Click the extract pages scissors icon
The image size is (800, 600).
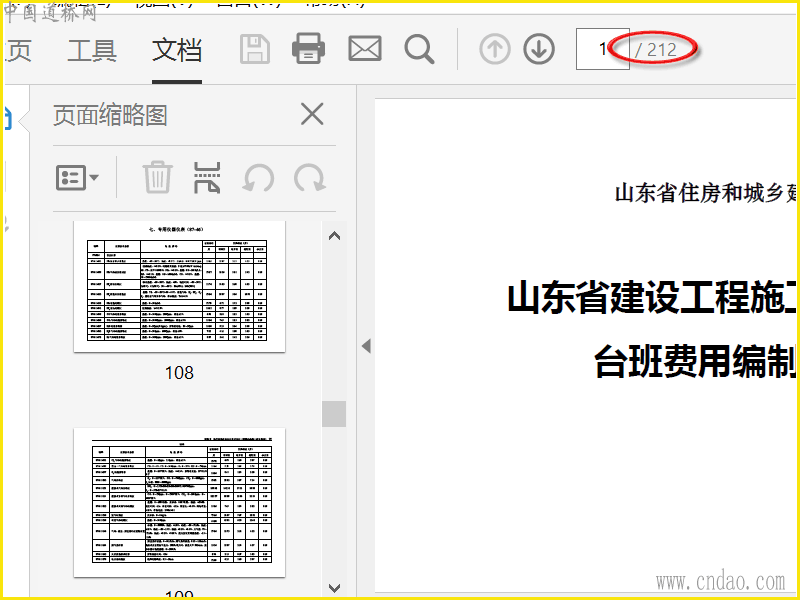[x=207, y=178]
